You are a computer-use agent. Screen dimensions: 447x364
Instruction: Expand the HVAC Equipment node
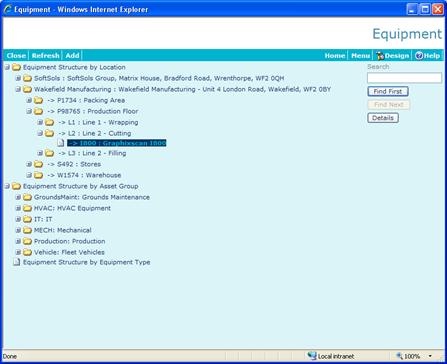[x=18, y=208]
